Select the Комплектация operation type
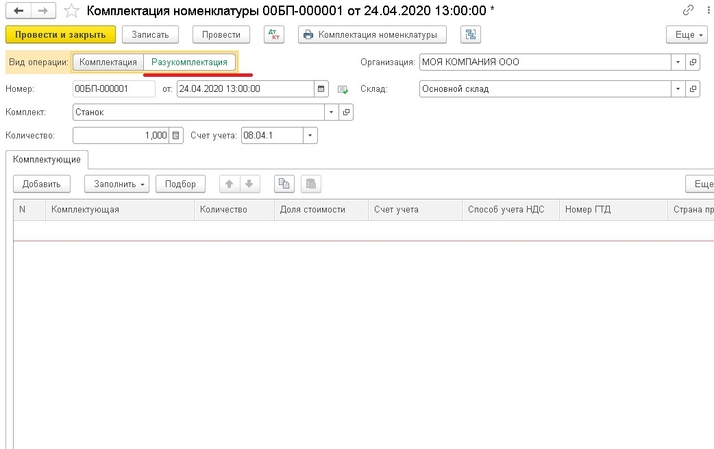This screenshot has height=449, width=714. [108, 62]
